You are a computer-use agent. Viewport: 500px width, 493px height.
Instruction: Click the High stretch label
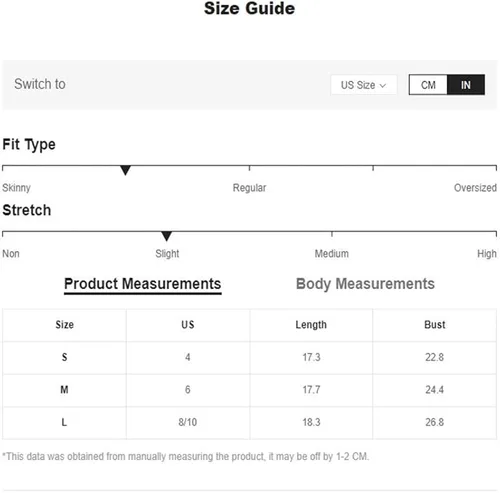coord(487,254)
